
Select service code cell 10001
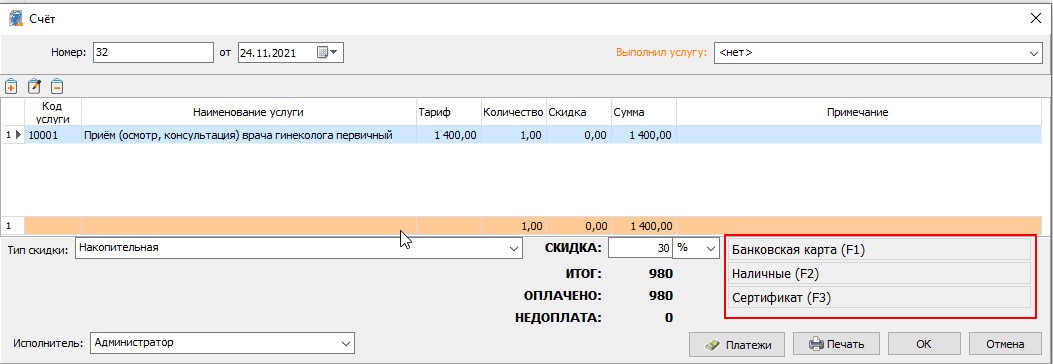coord(53,135)
